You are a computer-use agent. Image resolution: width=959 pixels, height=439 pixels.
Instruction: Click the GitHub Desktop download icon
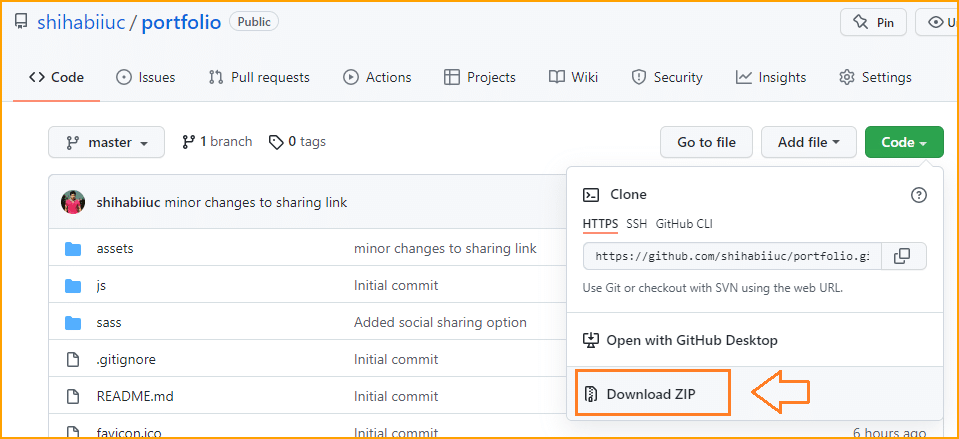[x=591, y=340]
